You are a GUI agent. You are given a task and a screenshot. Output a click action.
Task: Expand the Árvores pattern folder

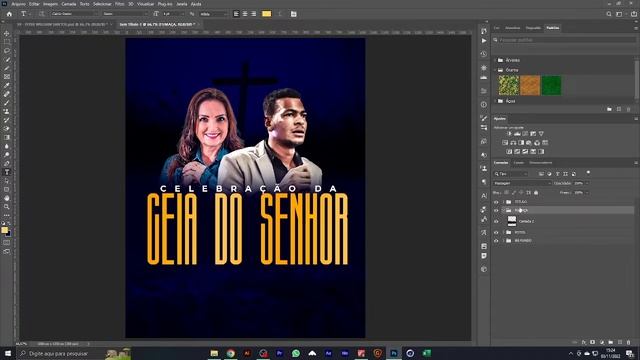[x=496, y=60]
